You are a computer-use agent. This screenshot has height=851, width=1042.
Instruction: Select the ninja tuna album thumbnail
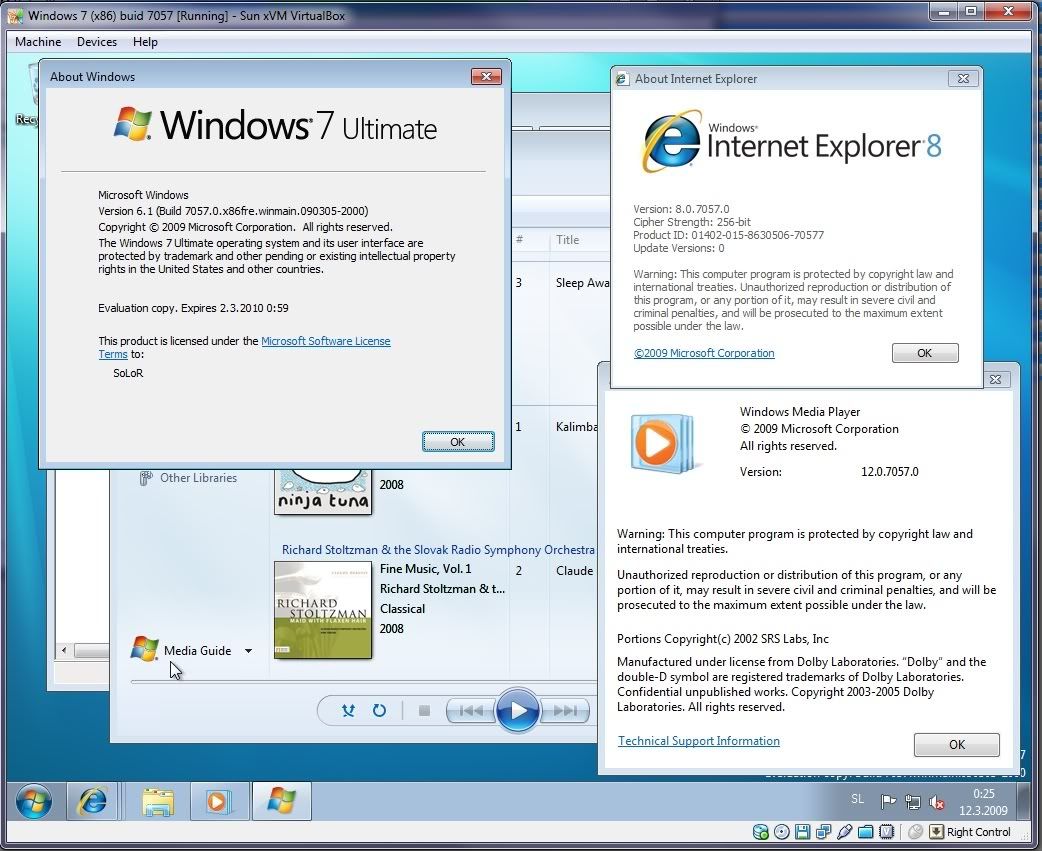(x=323, y=492)
